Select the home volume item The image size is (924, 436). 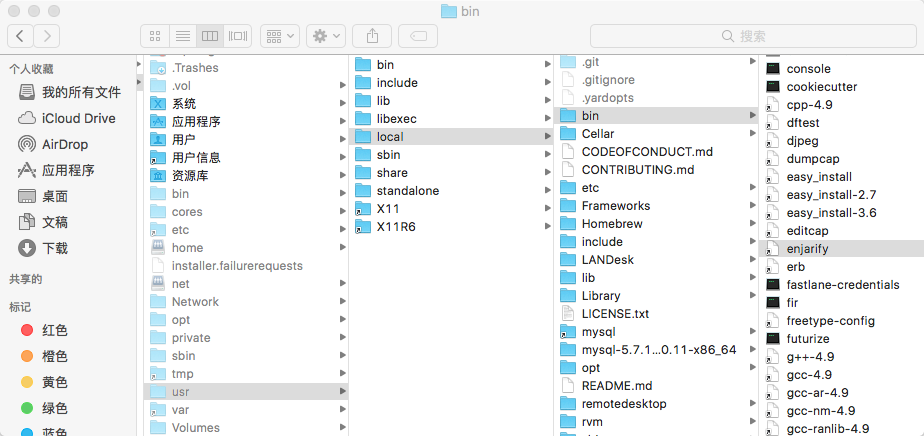[246, 247]
